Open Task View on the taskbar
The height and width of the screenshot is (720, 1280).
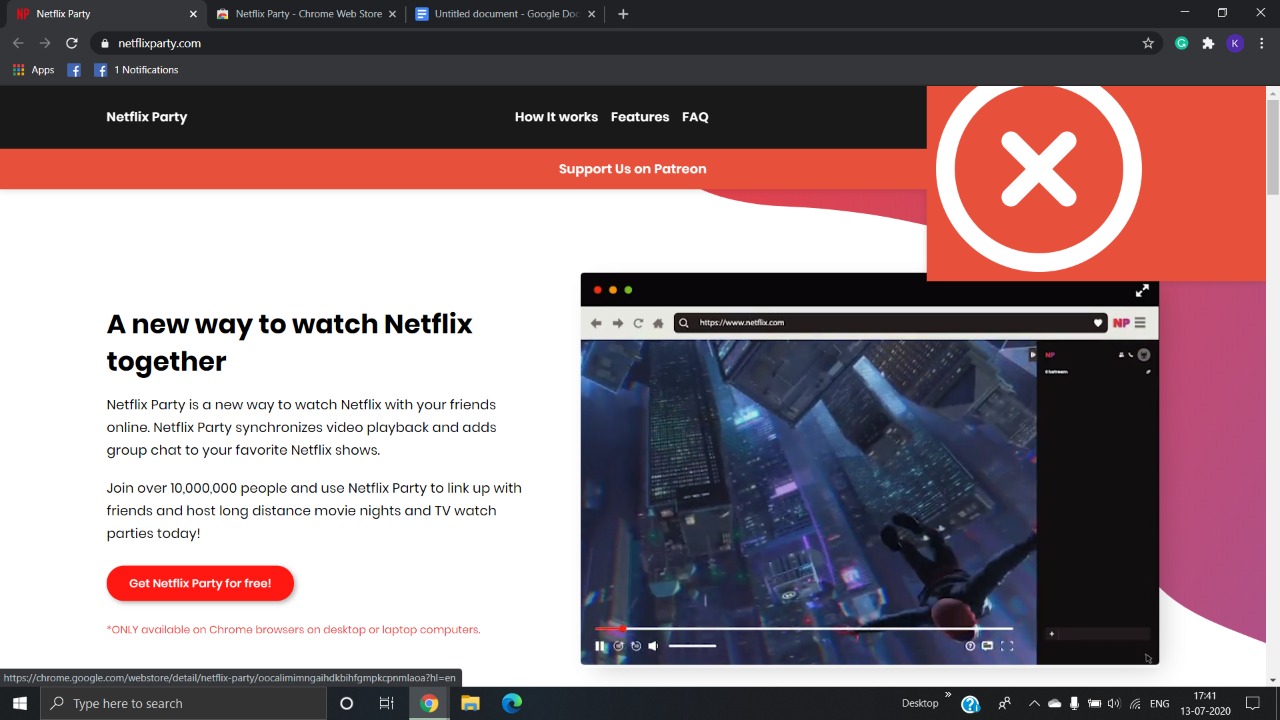point(387,703)
